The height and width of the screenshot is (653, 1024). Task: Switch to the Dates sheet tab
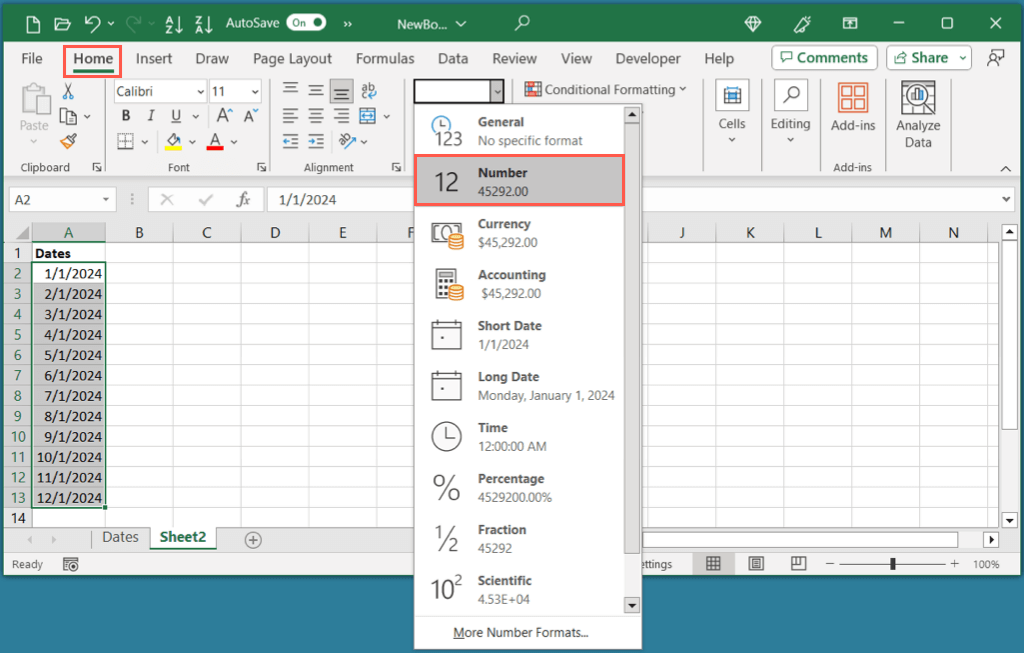(x=120, y=538)
